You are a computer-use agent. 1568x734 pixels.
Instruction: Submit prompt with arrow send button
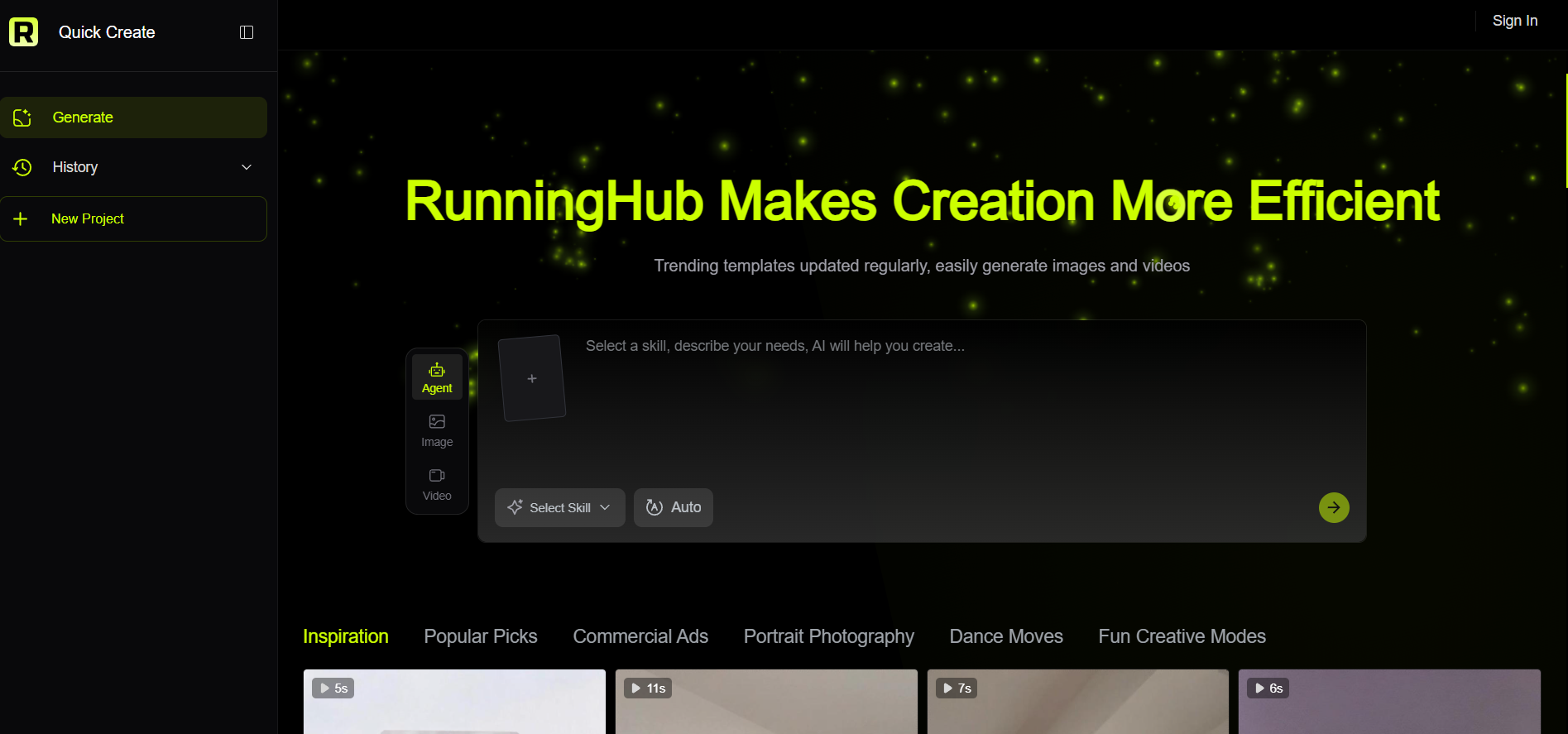pos(1334,507)
